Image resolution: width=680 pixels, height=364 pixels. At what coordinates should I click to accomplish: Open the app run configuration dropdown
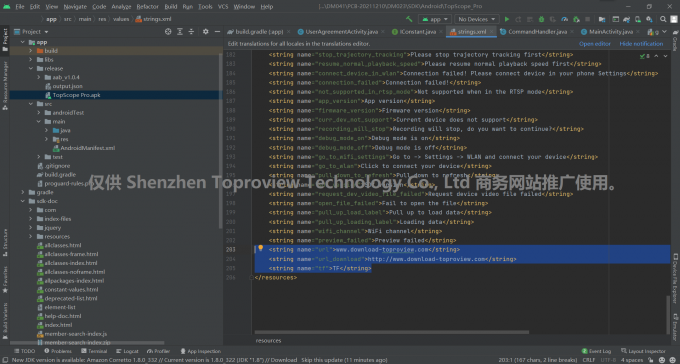tap(435, 19)
